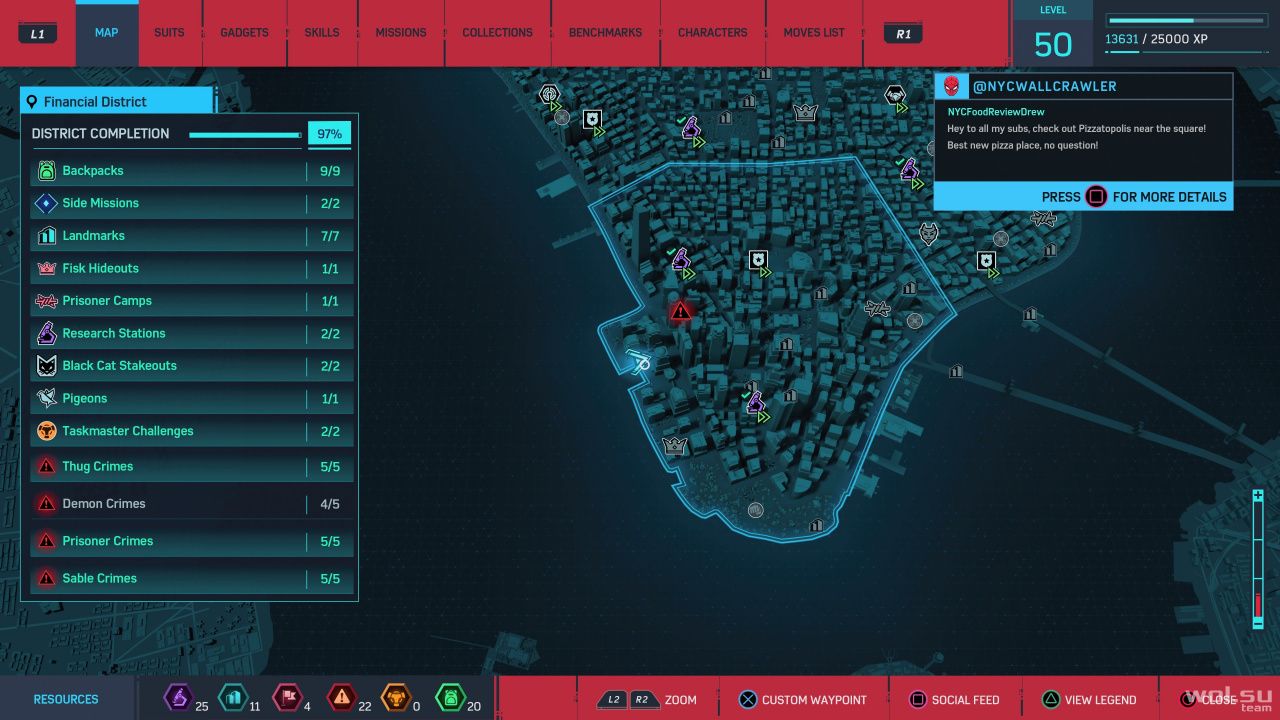Select the Fisk hideout crown inside the Financial District
Screen dimensions: 1280x720
tap(675, 444)
